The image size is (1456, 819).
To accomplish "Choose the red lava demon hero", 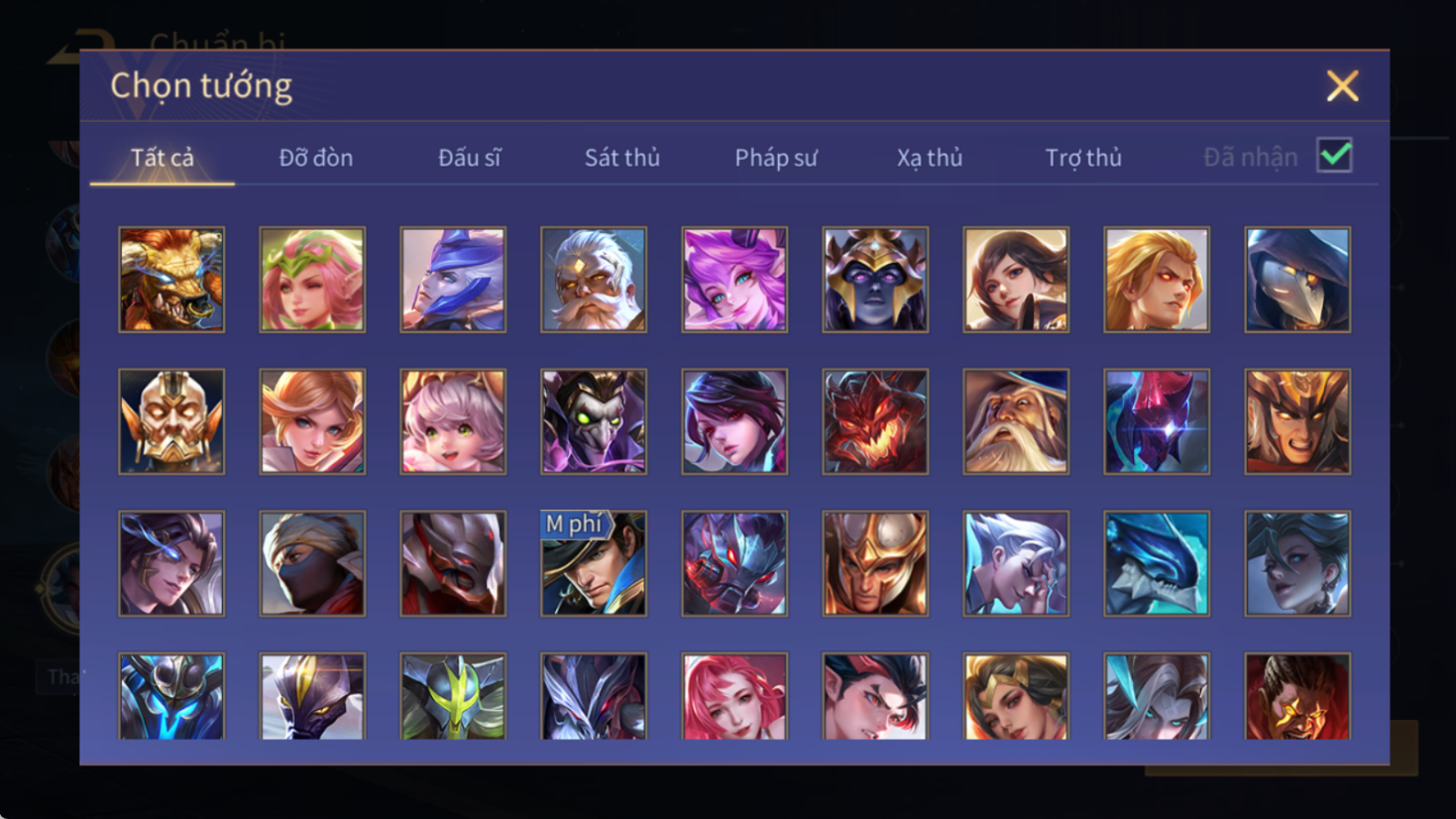I will pyautogui.click(x=875, y=421).
